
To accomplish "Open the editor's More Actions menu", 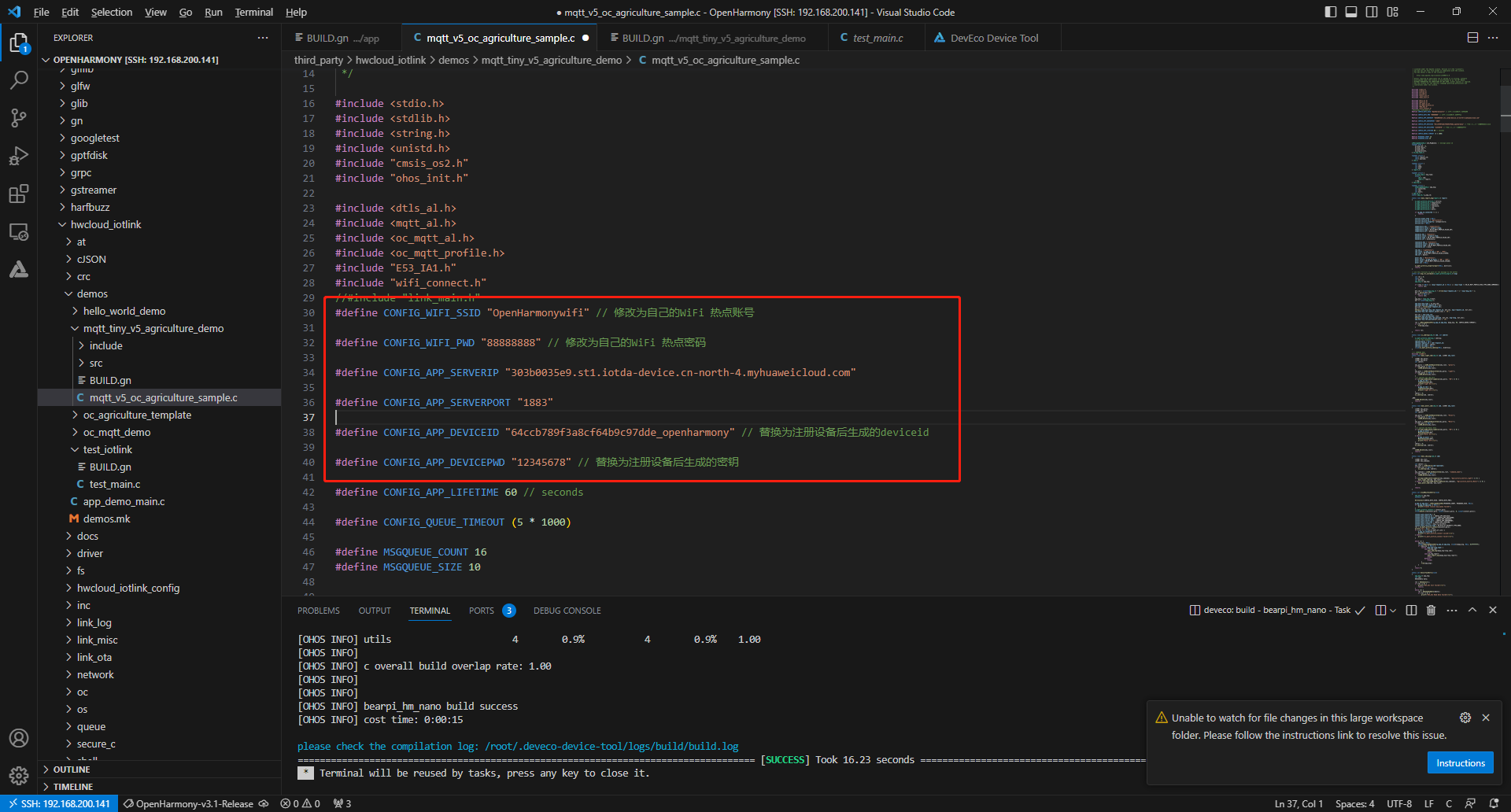I will [1493, 38].
